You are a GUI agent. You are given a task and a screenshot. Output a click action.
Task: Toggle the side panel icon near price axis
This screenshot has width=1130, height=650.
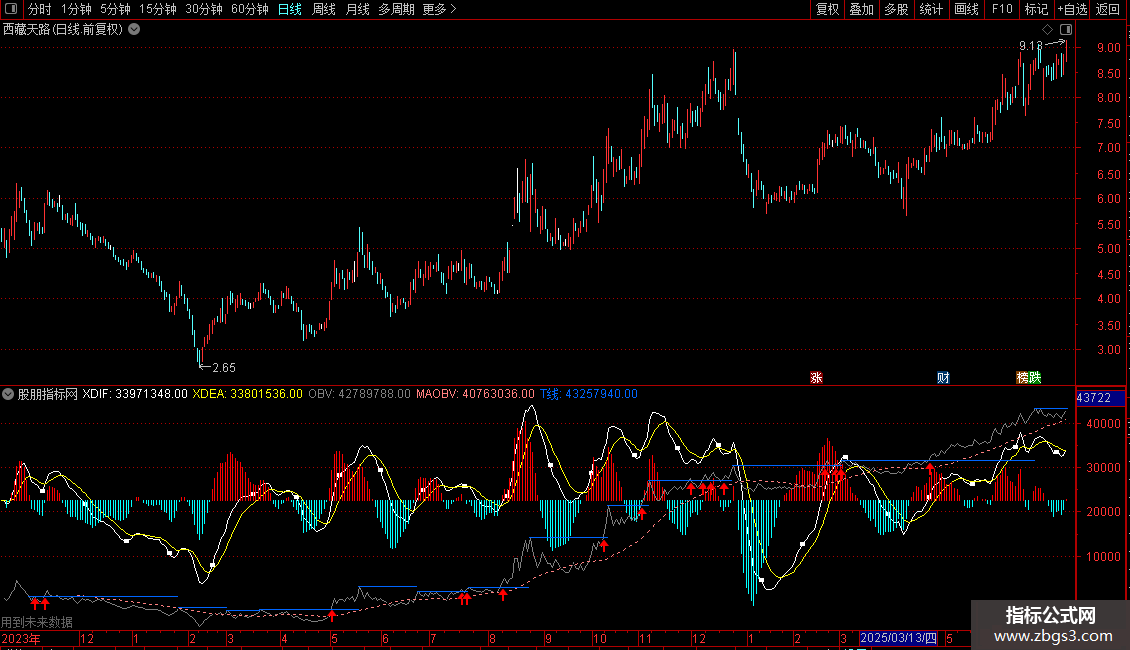point(1066,30)
